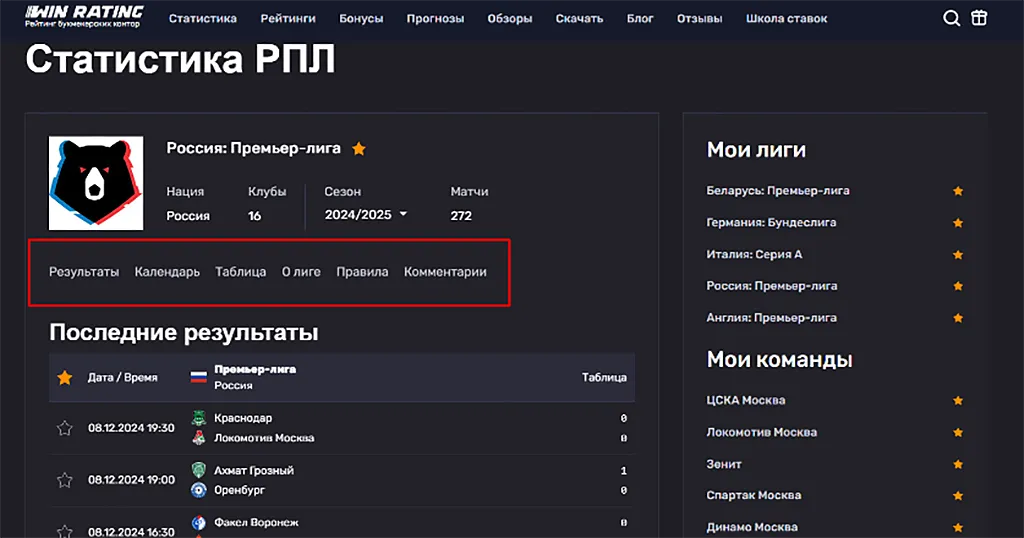Unfavorite Россия: Премьер-лига star in Мои лиги

[958, 286]
